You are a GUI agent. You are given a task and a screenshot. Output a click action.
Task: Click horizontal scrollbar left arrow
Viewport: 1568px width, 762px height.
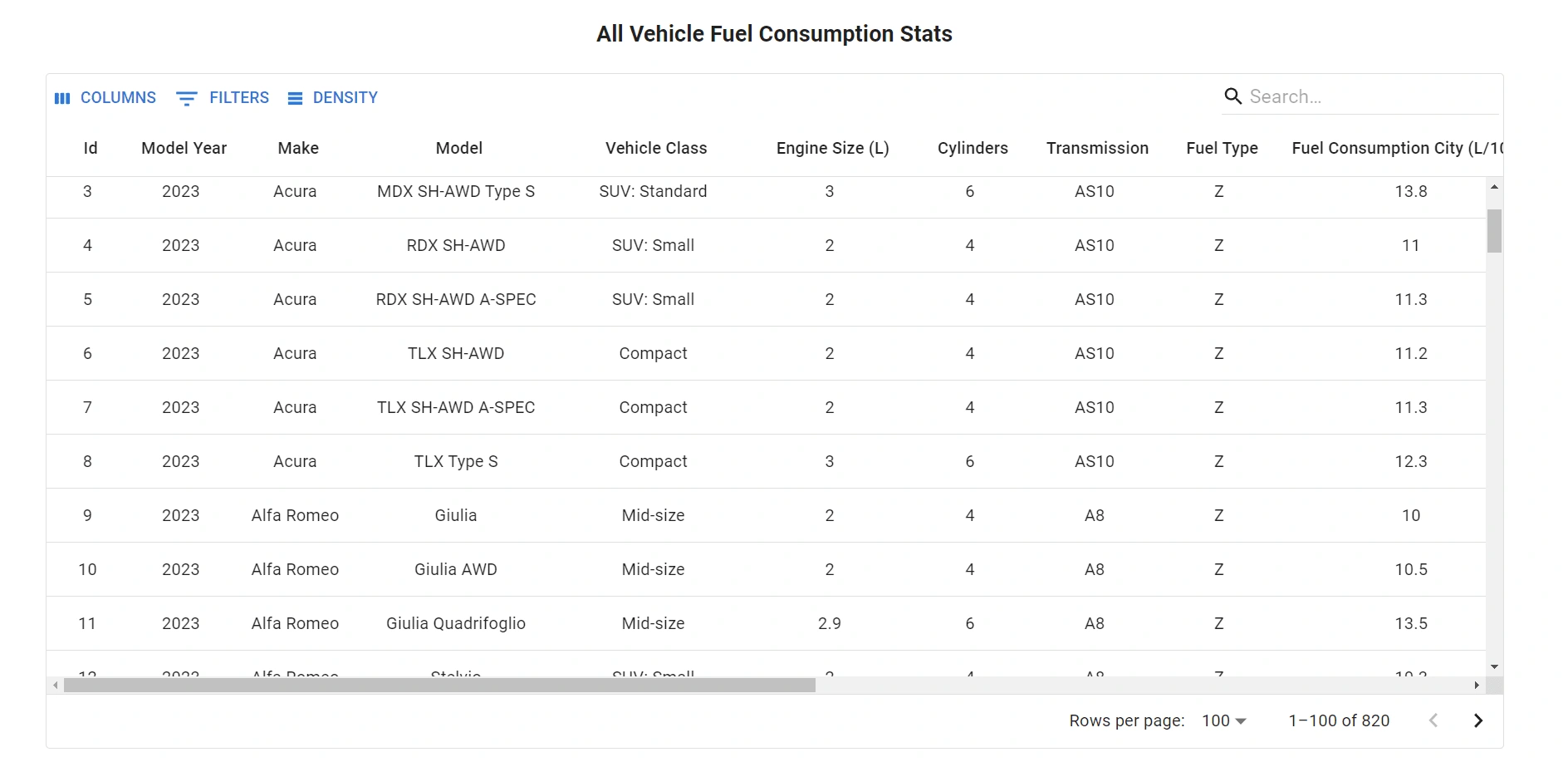point(56,686)
